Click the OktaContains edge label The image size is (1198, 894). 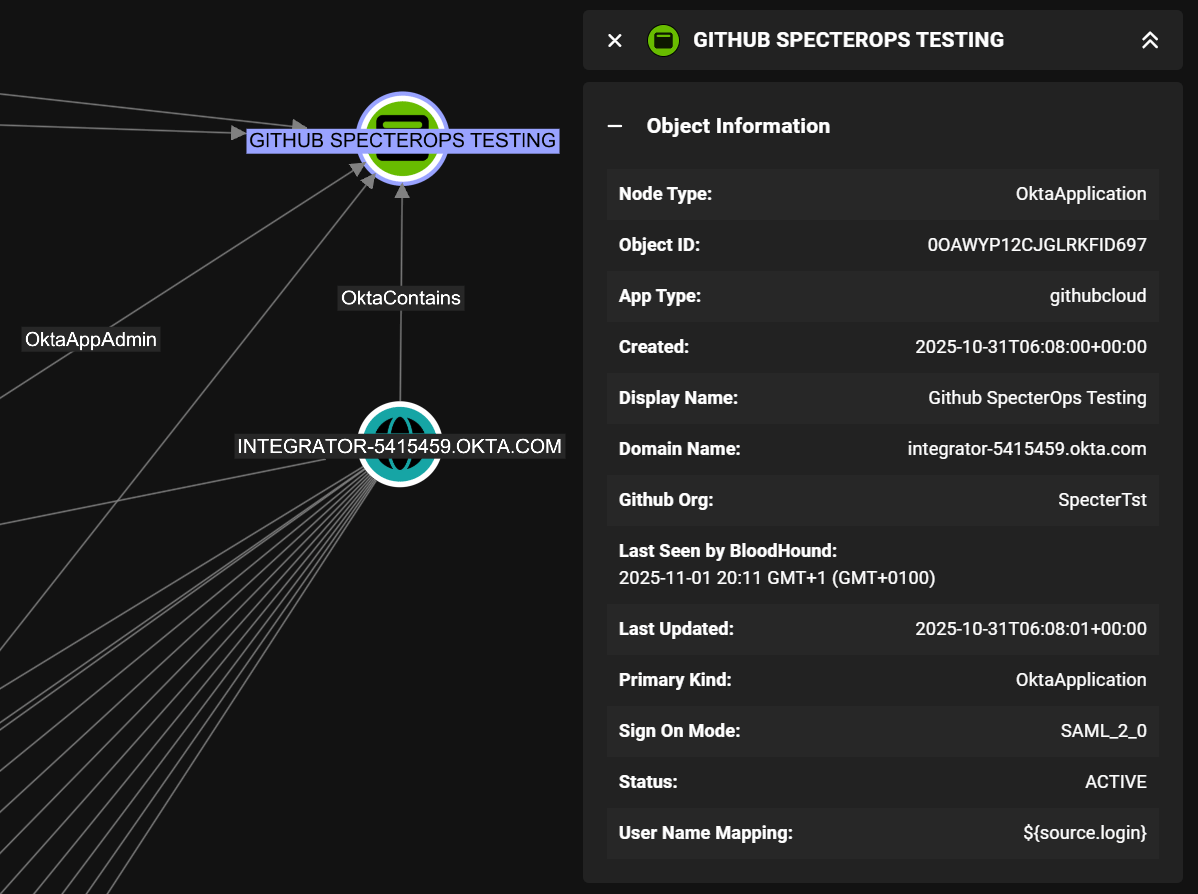[x=401, y=298]
